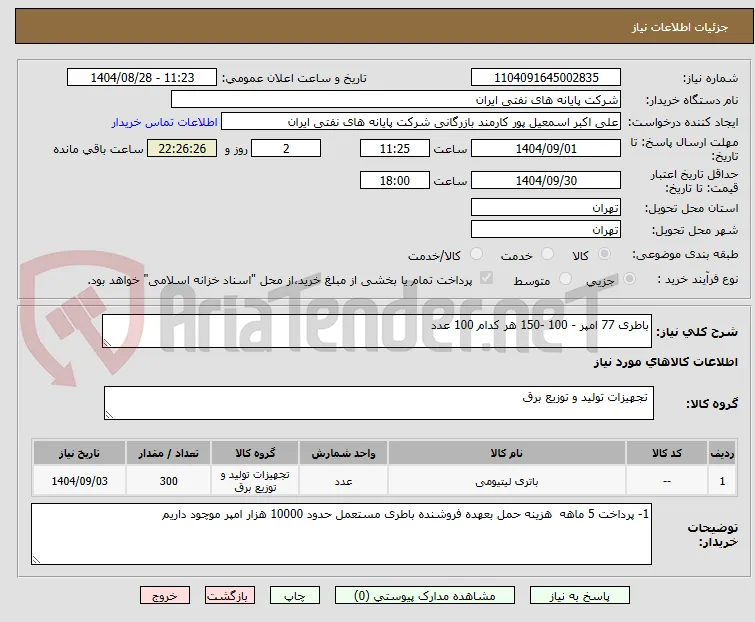The width and height of the screenshot is (755, 622).
Task: Click the بازگشت back button
Action: pos(230,596)
